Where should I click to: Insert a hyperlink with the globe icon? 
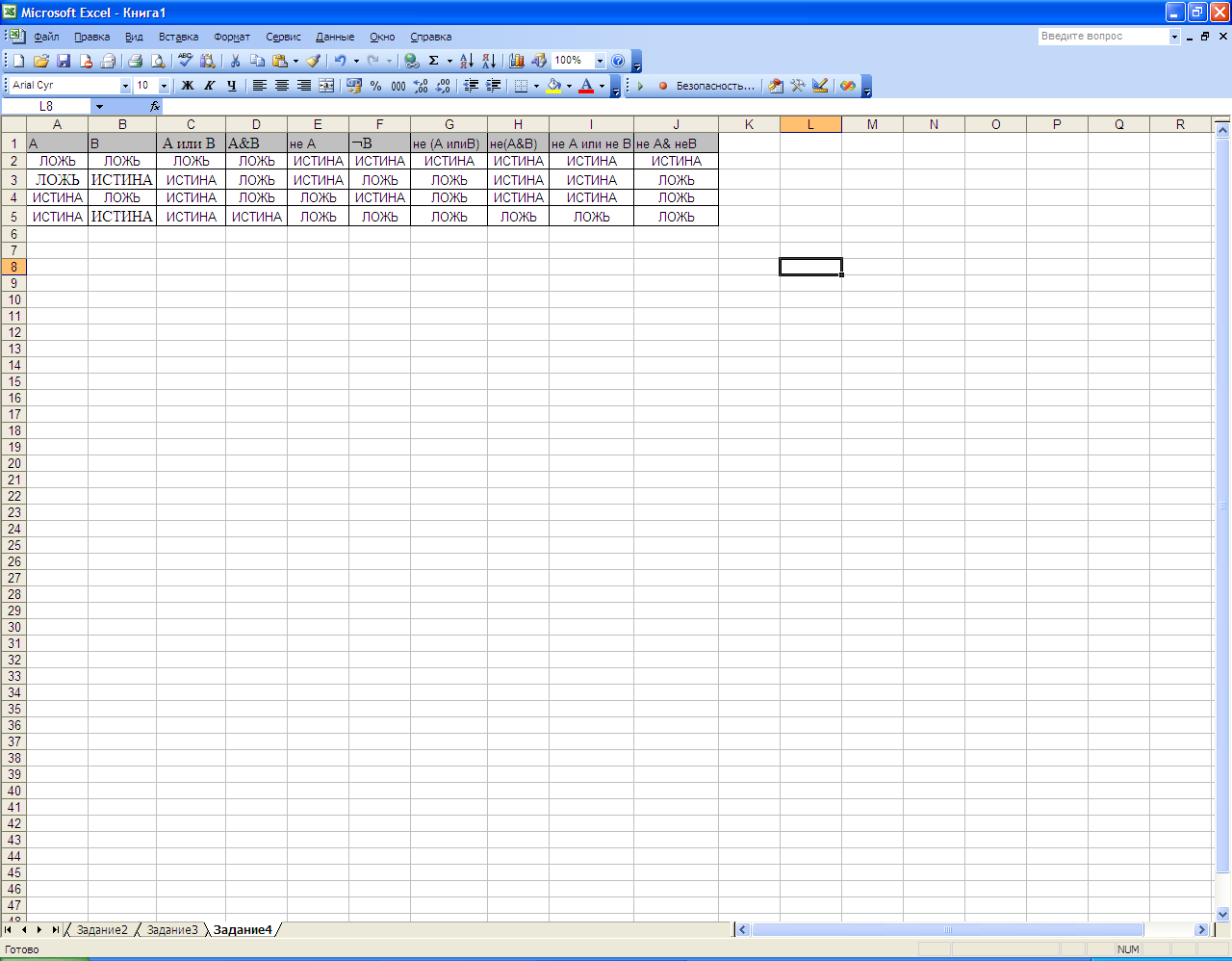(x=412, y=61)
